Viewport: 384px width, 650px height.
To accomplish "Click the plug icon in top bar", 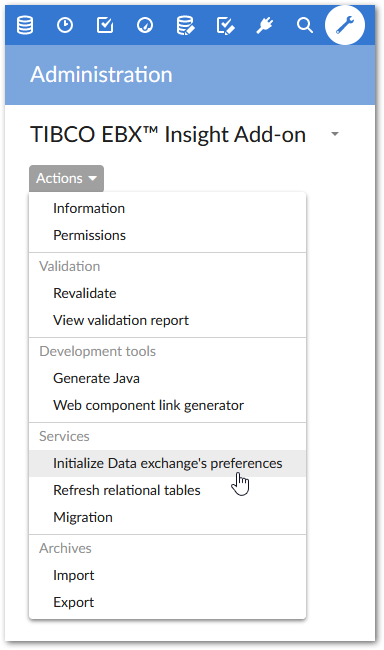I will [x=265, y=25].
